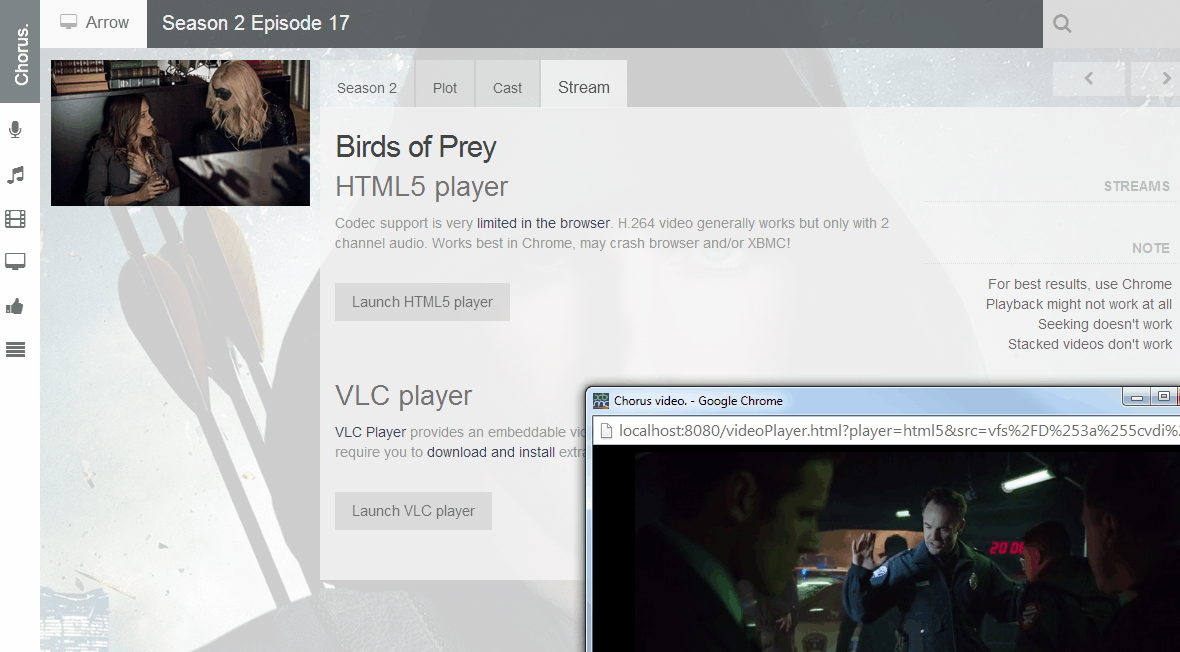Click the search magnifier icon
The width and height of the screenshot is (1180, 652).
pyautogui.click(x=1062, y=23)
